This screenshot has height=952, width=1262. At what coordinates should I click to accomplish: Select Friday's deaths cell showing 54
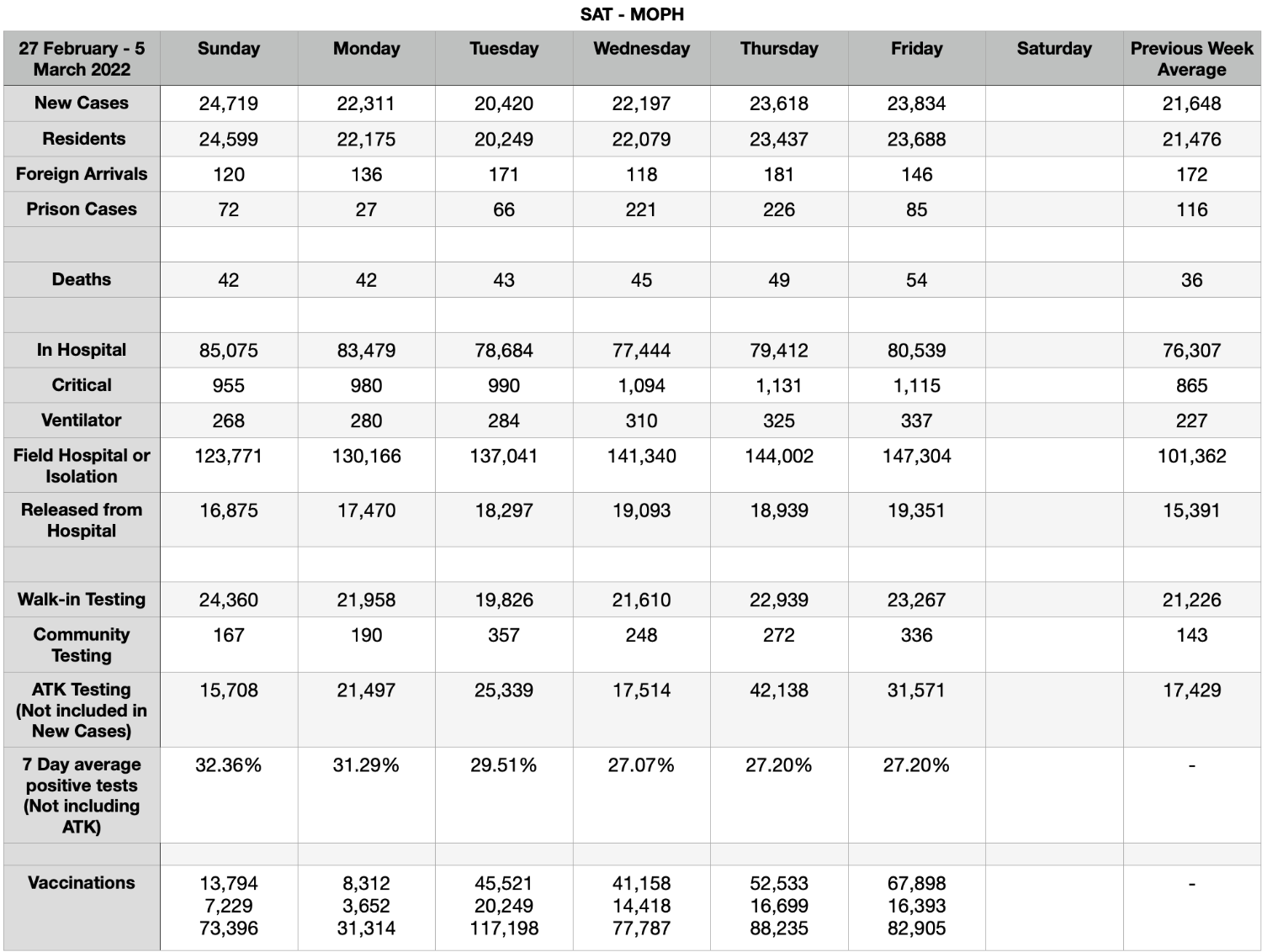(916, 280)
